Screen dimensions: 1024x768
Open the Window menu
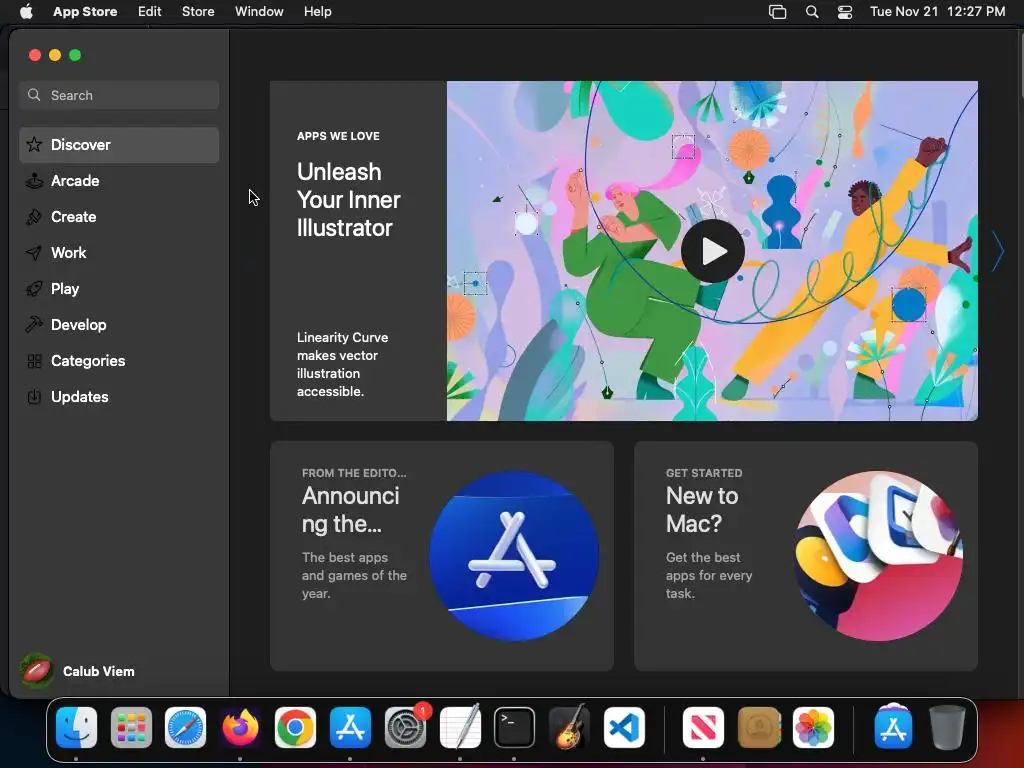coord(259,12)
